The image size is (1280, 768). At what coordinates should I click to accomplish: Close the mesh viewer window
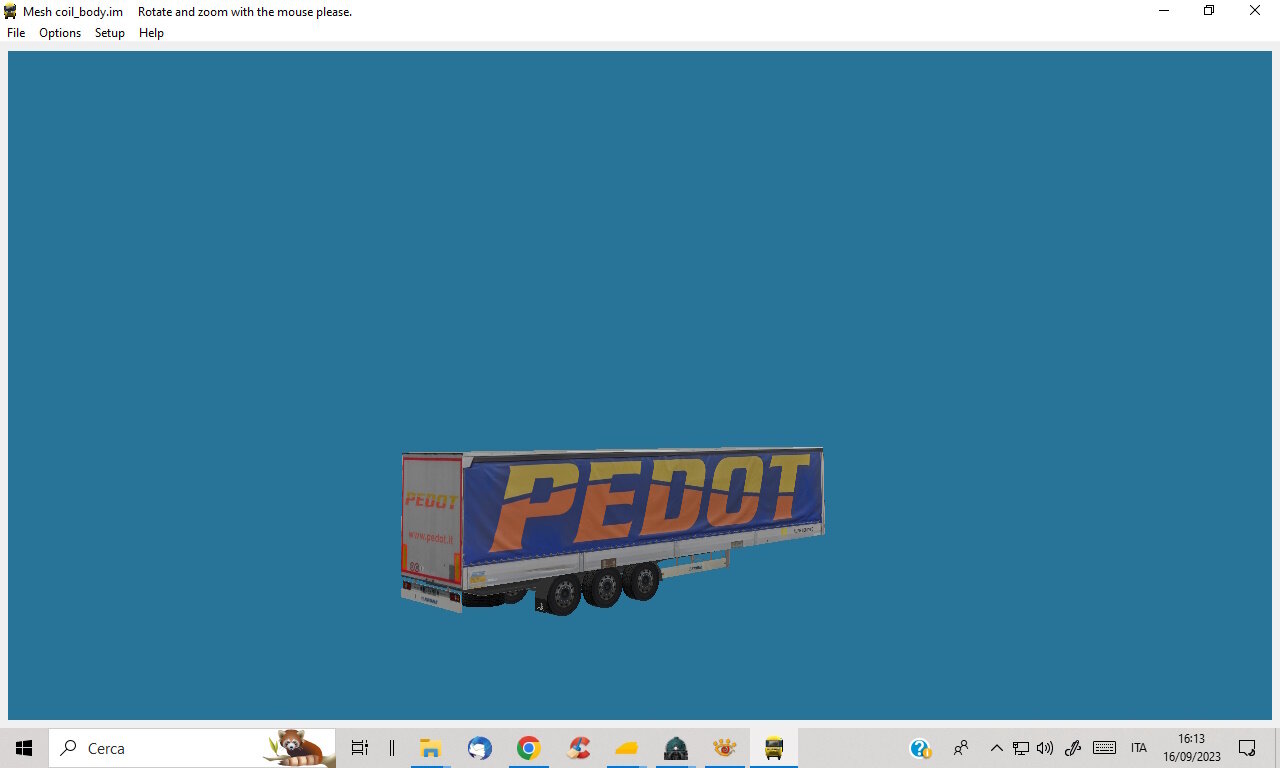(1255, 11)
